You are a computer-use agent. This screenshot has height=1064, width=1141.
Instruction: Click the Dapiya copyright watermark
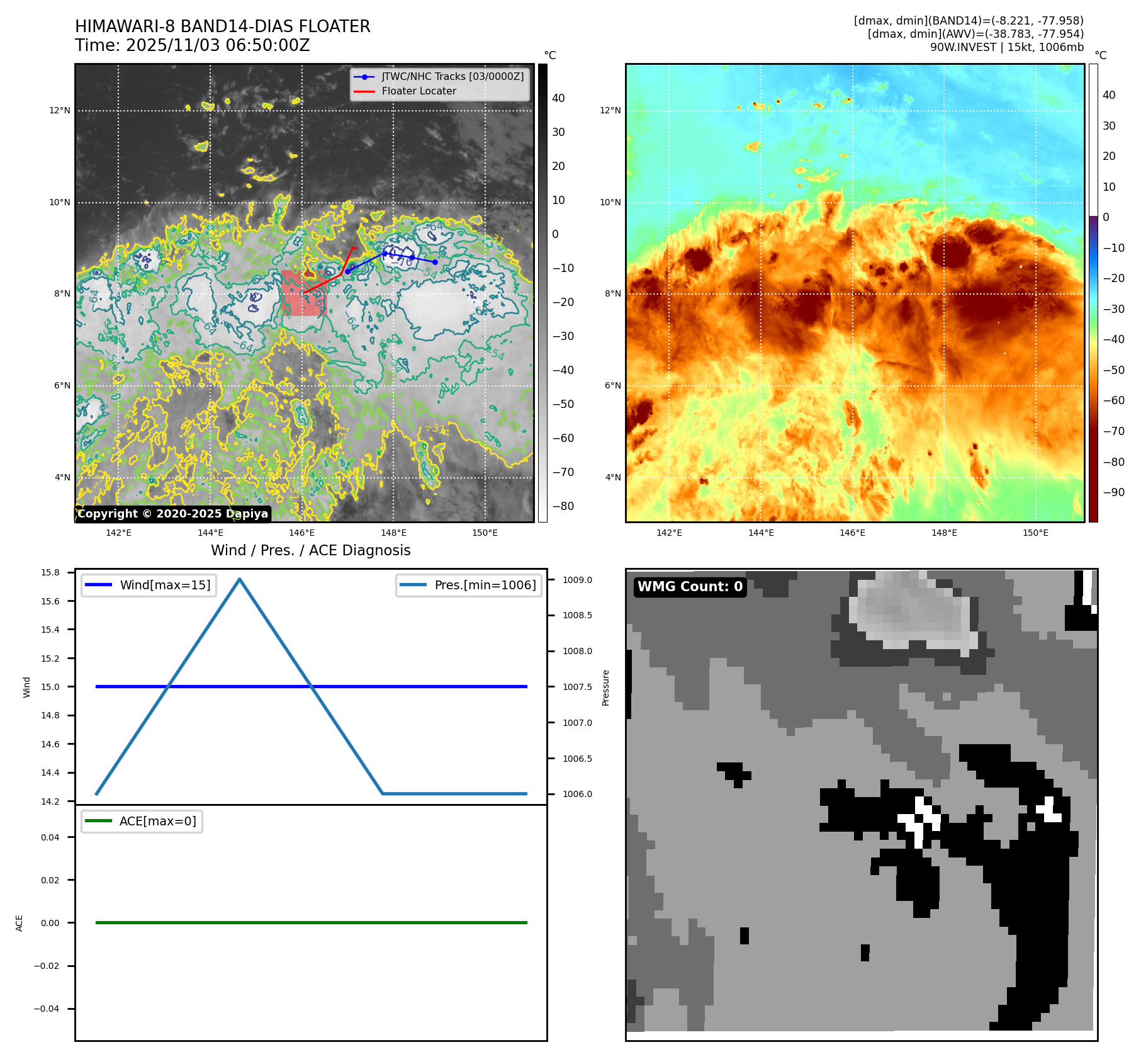[x=173, y=514]
